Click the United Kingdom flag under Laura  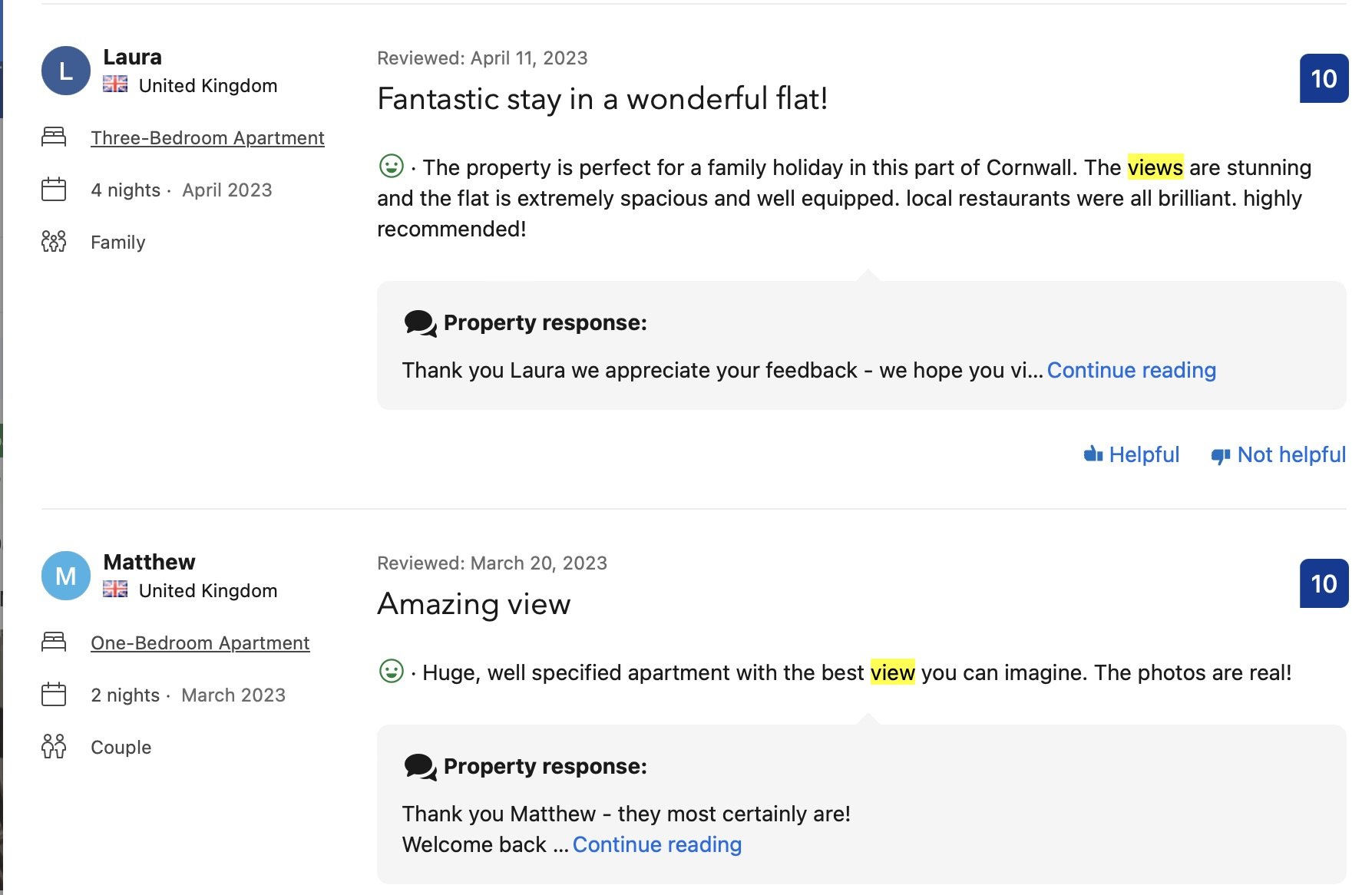pyautogui.click(x=115, y=84)
